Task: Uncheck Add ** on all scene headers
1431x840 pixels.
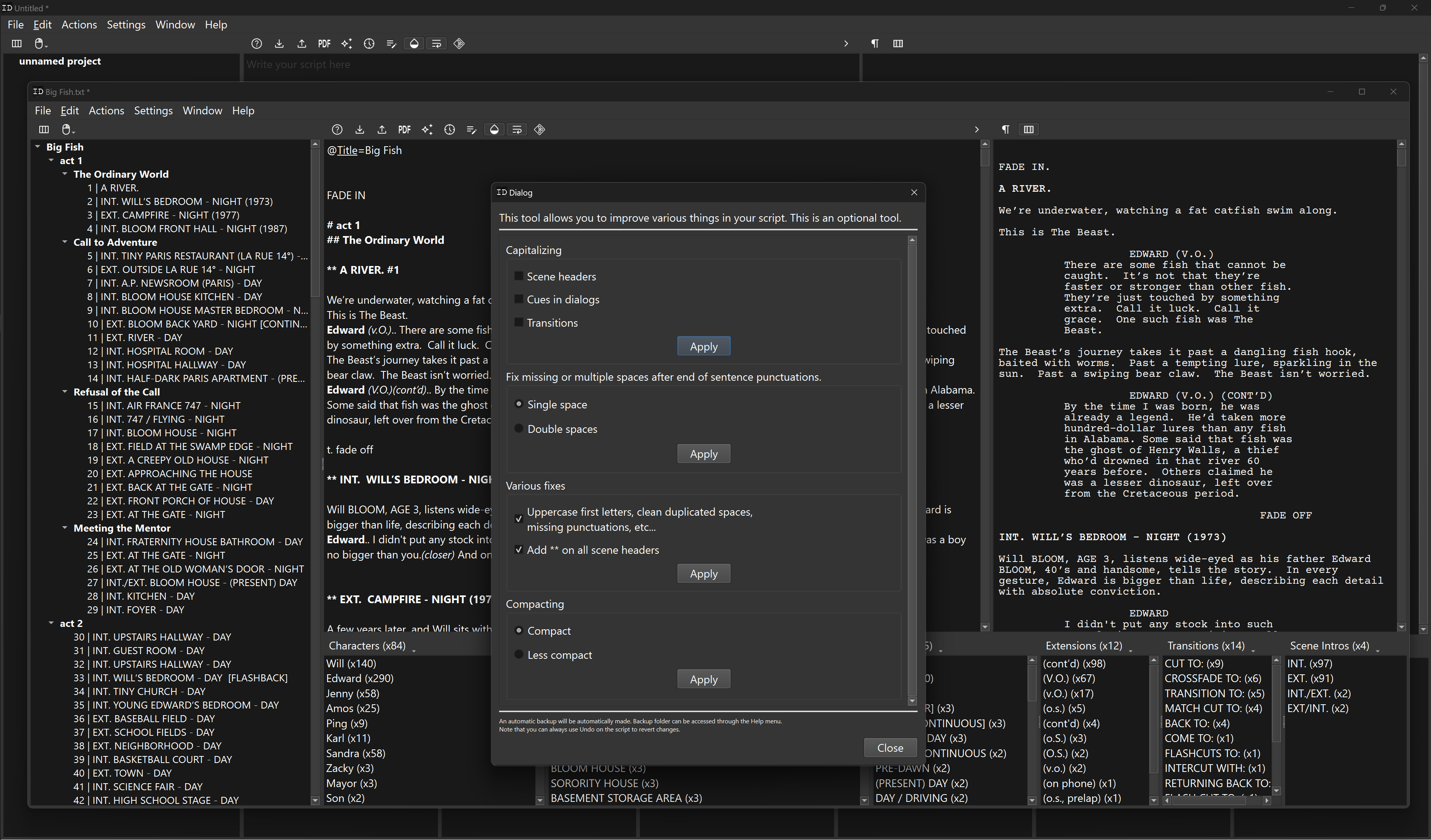Action: coord(518,549)
